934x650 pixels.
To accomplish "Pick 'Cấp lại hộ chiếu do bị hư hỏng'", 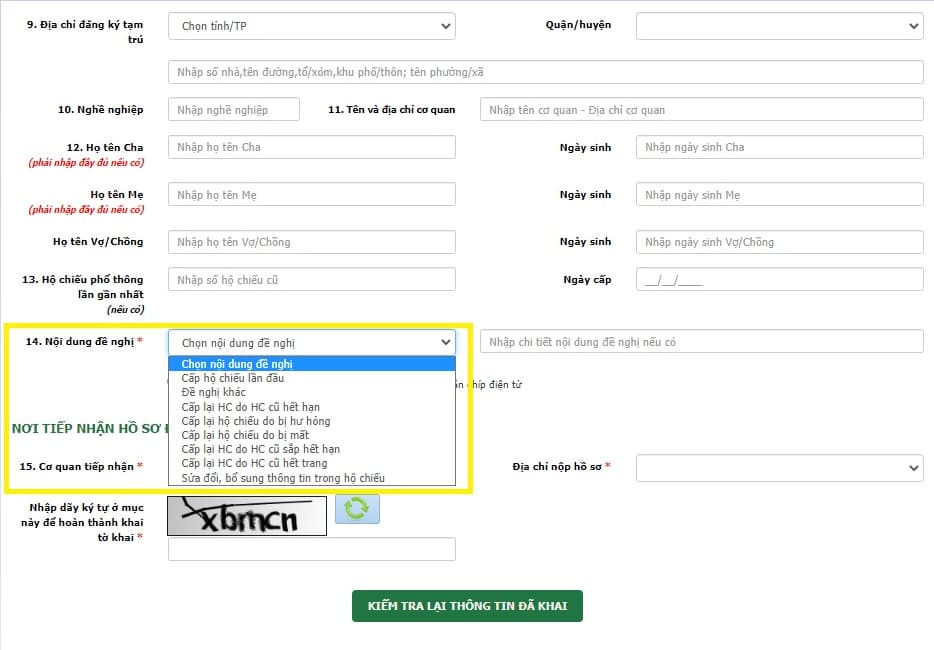I will click(255, 421).
